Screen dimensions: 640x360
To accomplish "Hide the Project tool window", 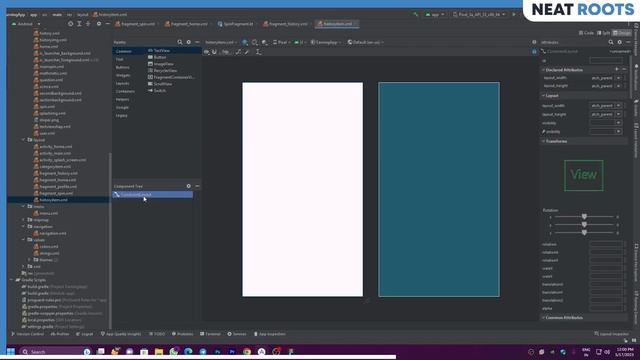I will tap(107, 24).
